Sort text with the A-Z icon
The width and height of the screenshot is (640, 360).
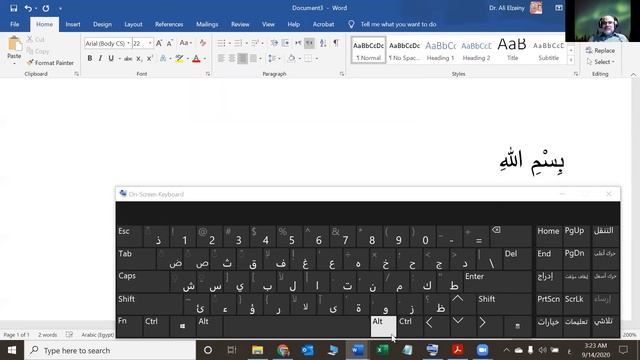[323, 43]
